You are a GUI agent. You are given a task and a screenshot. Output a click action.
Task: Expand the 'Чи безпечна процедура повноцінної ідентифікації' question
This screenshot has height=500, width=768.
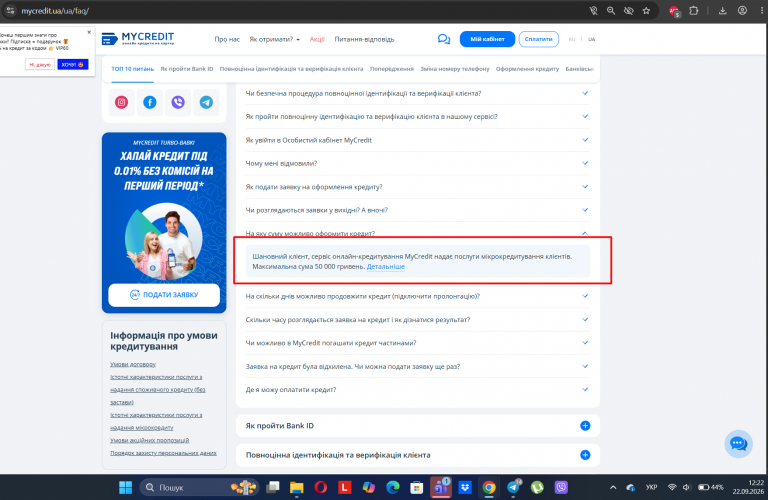[417, 93]
